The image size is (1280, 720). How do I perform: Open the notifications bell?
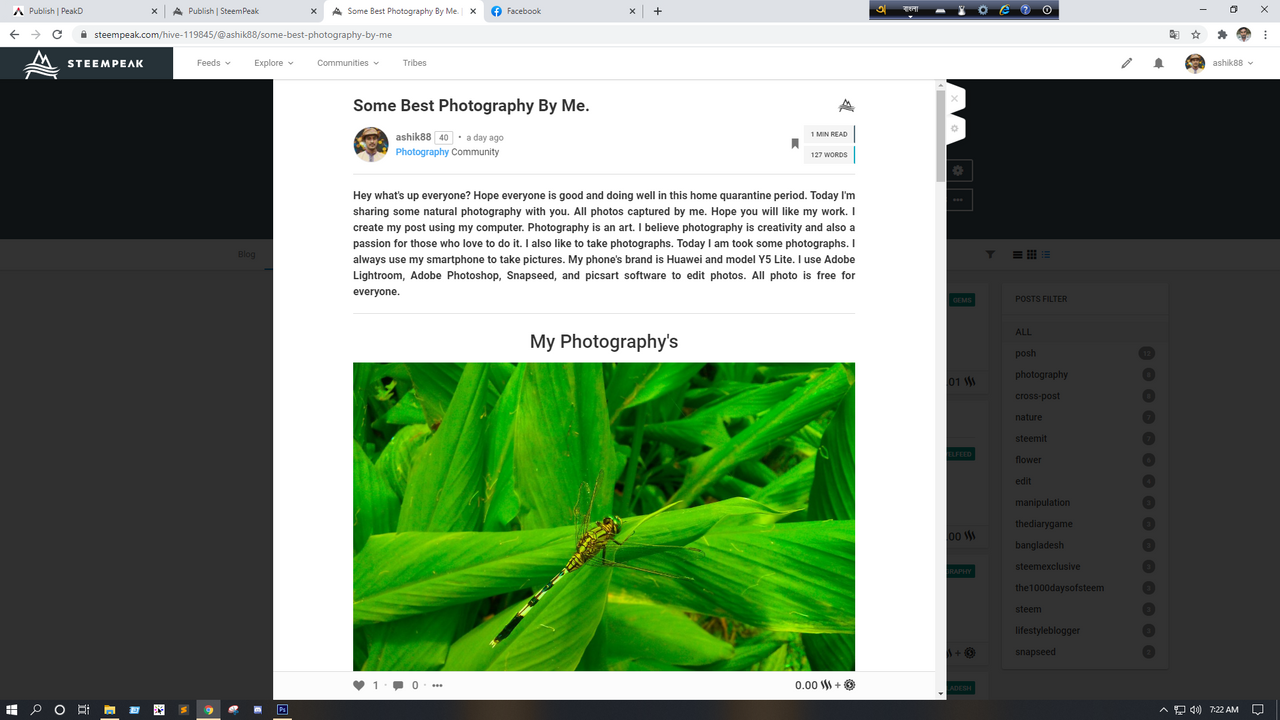(x=1159, y=63)
